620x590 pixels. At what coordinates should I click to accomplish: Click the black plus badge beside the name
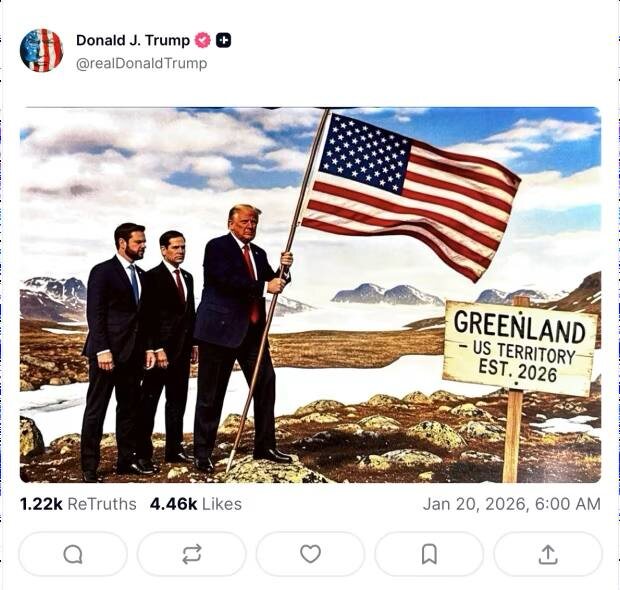[223, 40]
